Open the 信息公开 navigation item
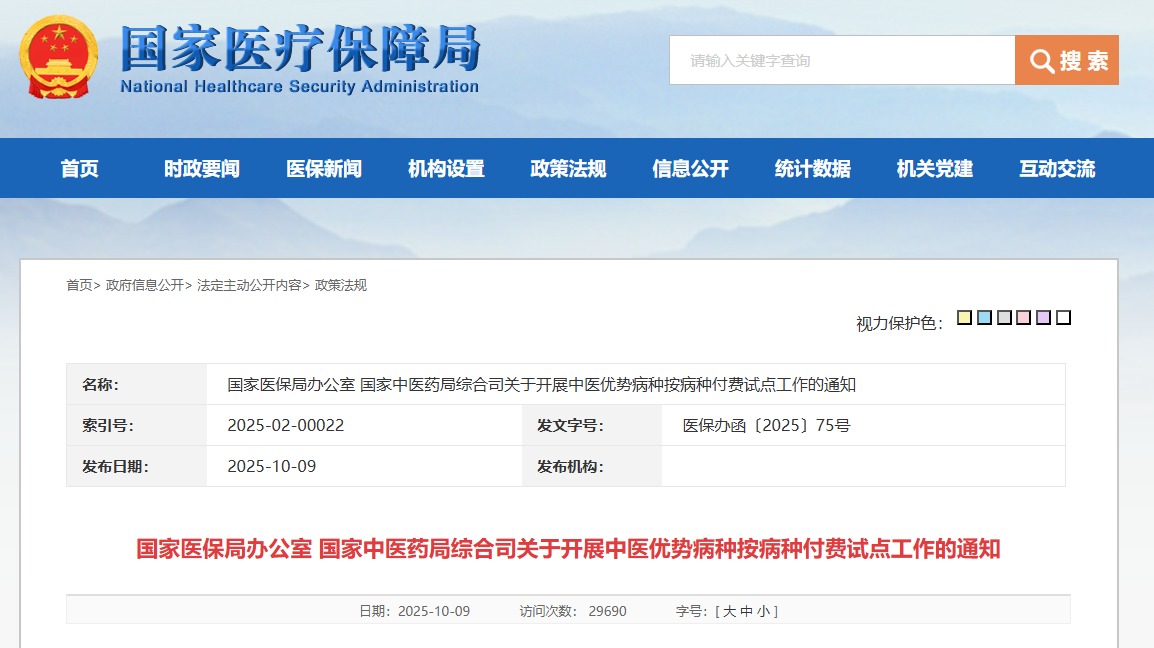The image size is (1154, 648). pos(690,169)
